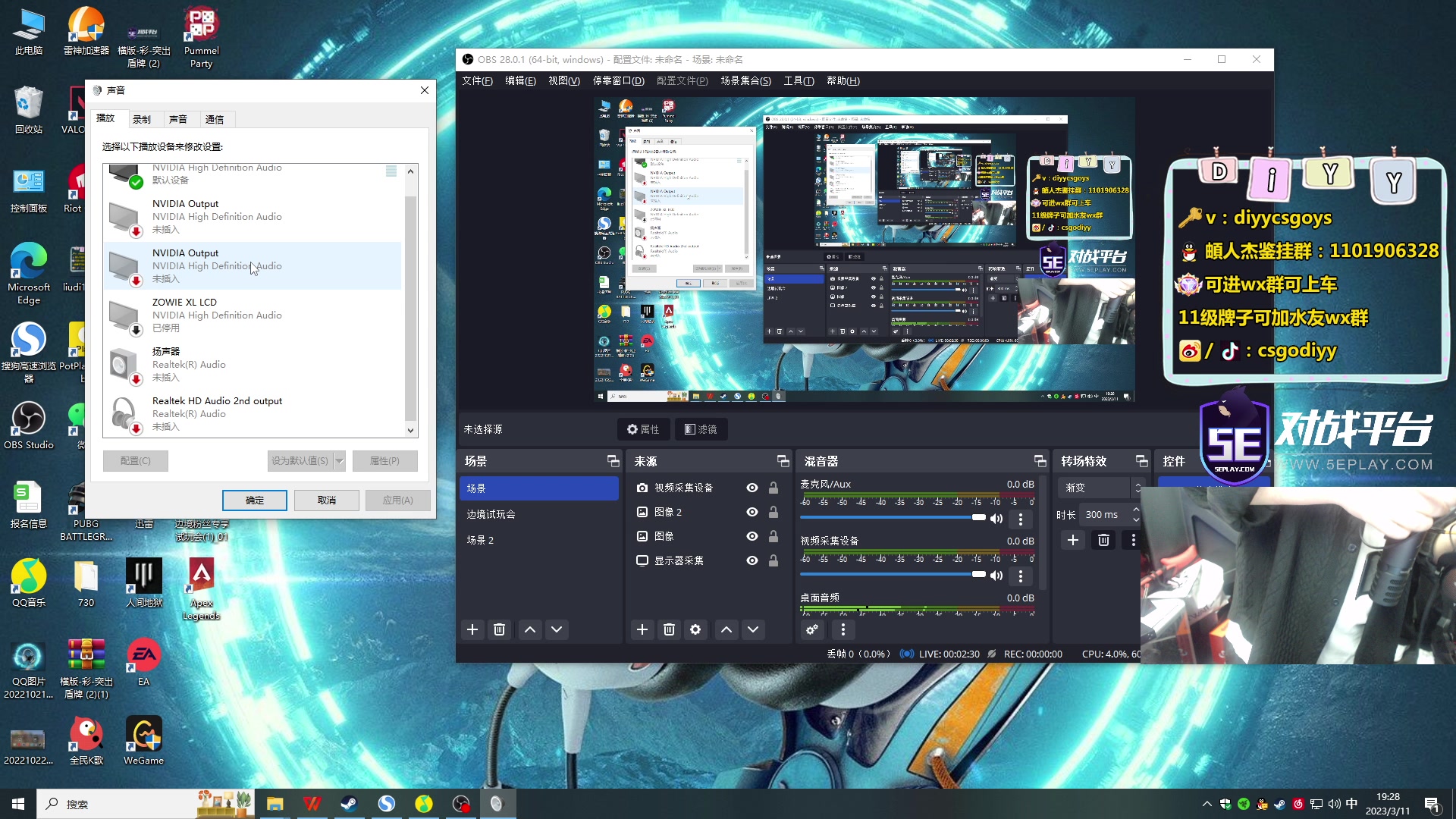Select the Apex Legends desktop icon
Viewport: 1456px width, 819px height.
pyautogui.click(x=201, y=589)
